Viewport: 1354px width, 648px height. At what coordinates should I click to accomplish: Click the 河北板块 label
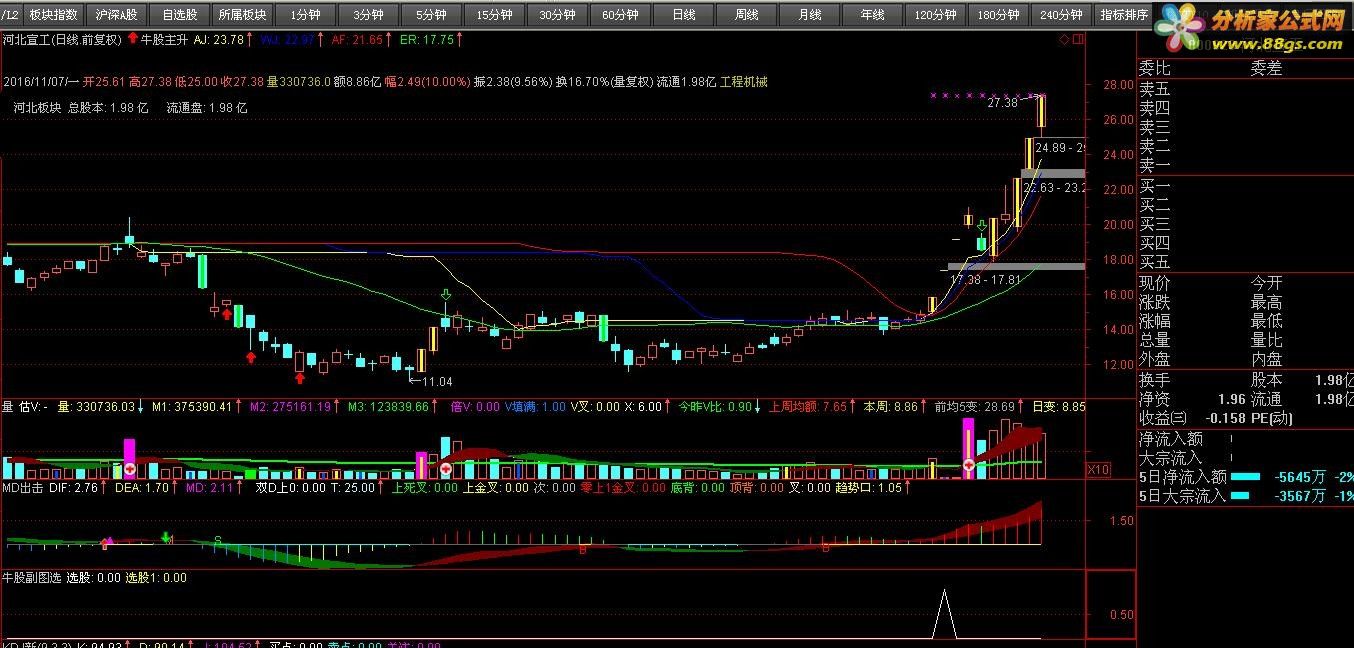pos(38,108)
